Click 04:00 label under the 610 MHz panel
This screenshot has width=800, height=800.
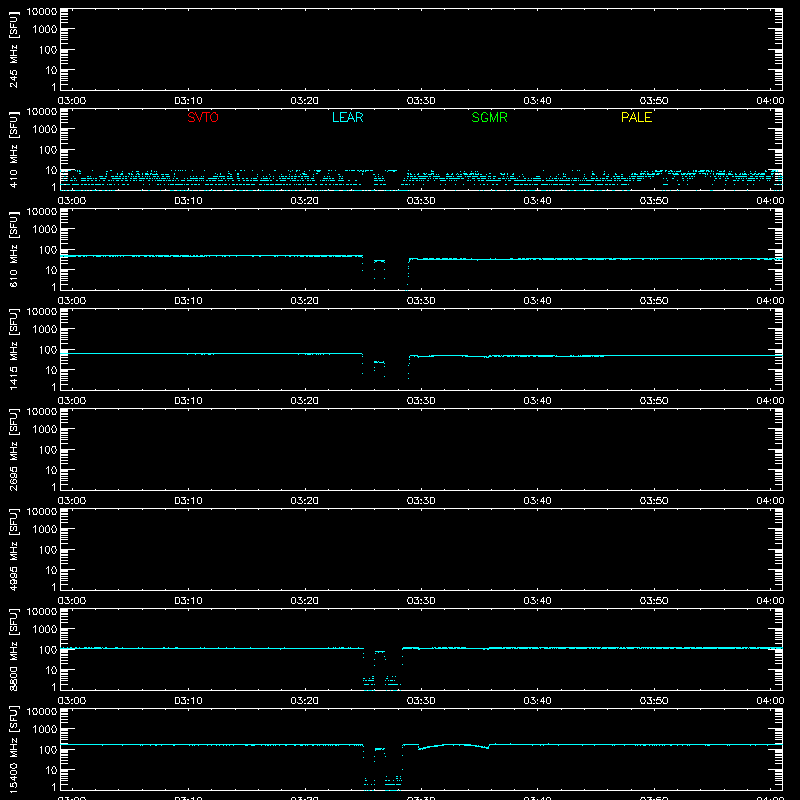click(x=770, y=301)
